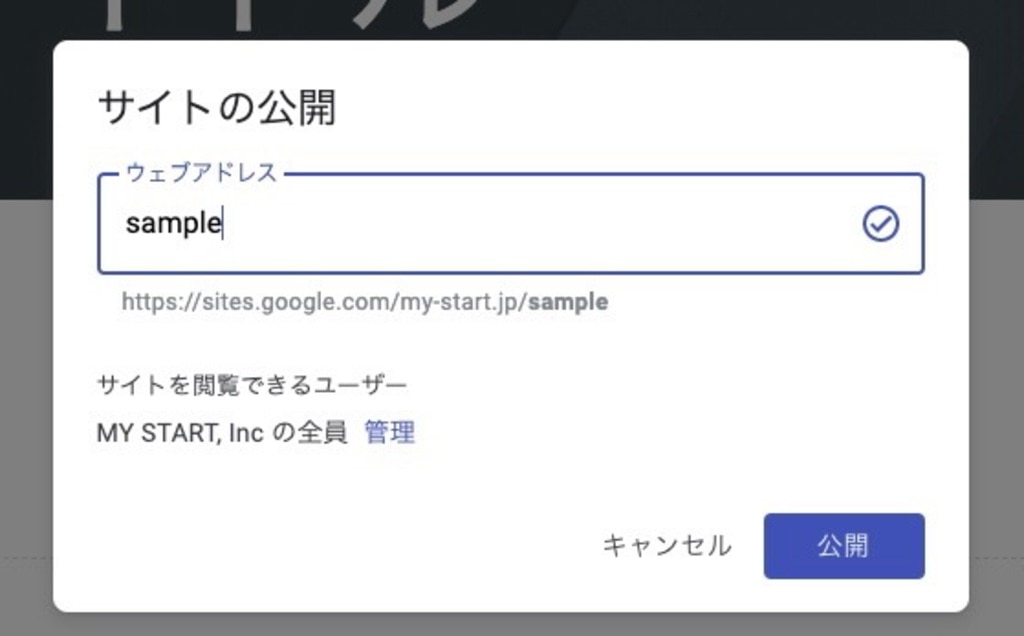1024x636 pixels.
Task: Click the blue 公開 publish button
Action: coord(844,546)
